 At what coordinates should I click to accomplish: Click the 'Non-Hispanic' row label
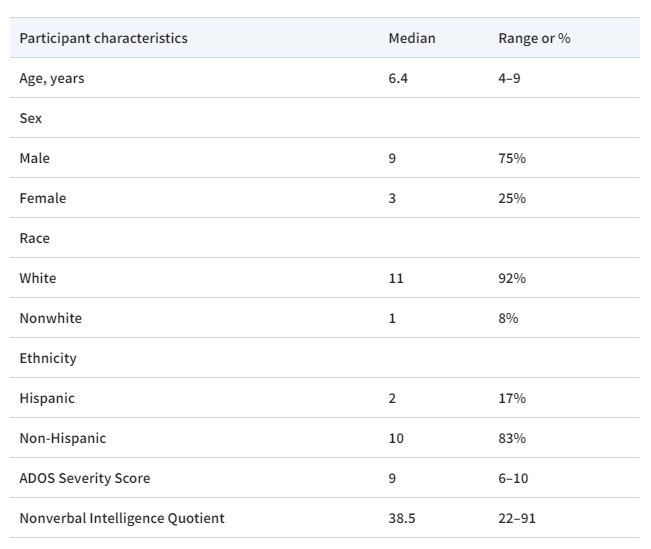(x=62, y=438)
